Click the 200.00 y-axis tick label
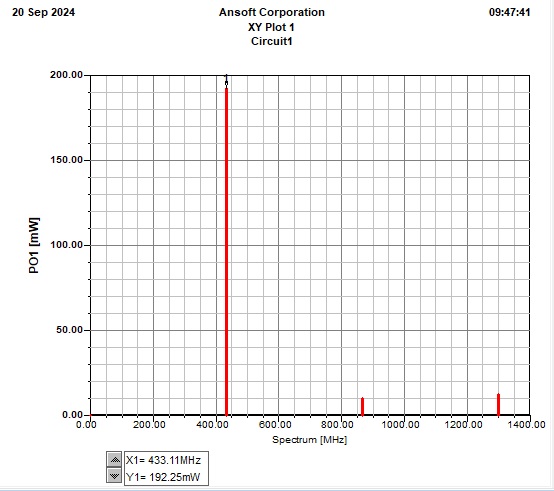554x491 pixels. 66,75
